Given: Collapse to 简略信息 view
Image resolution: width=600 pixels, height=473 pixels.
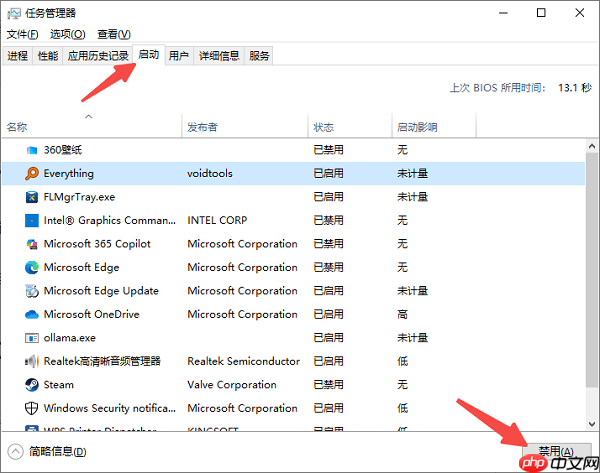Looking at the screenshot, I should point(47,452).
